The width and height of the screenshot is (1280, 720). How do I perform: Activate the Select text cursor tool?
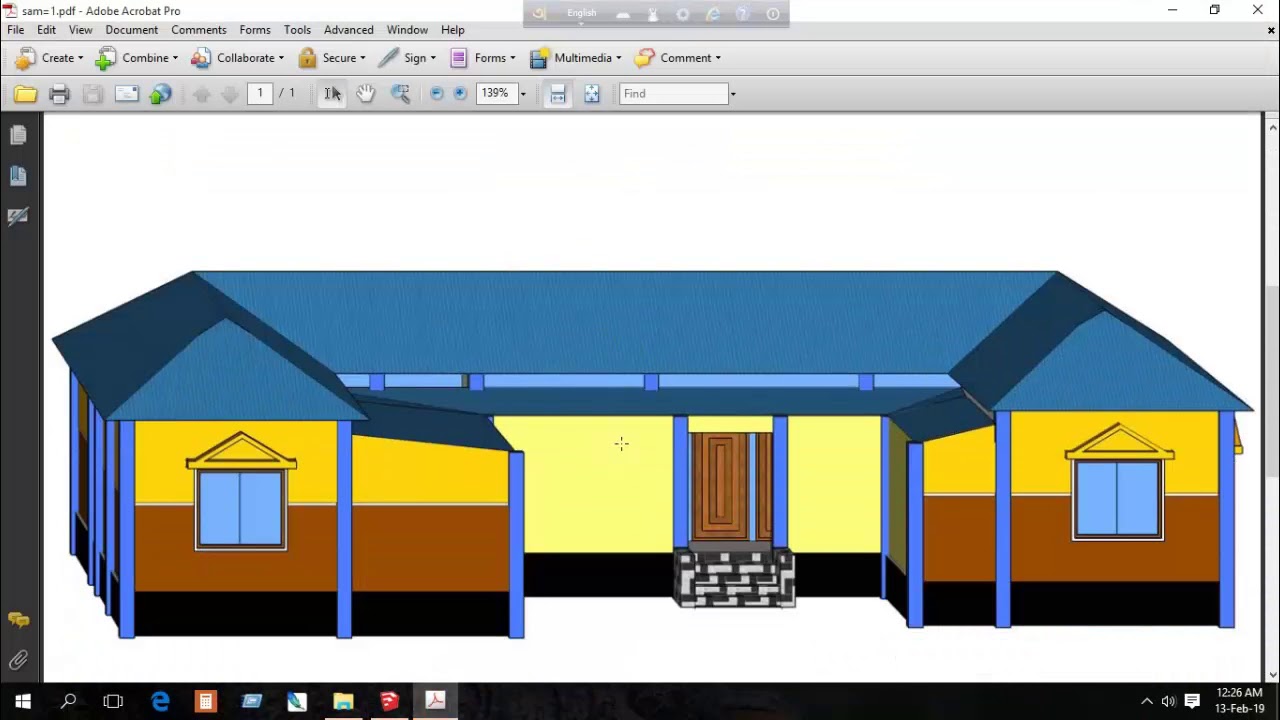(332, 93)
